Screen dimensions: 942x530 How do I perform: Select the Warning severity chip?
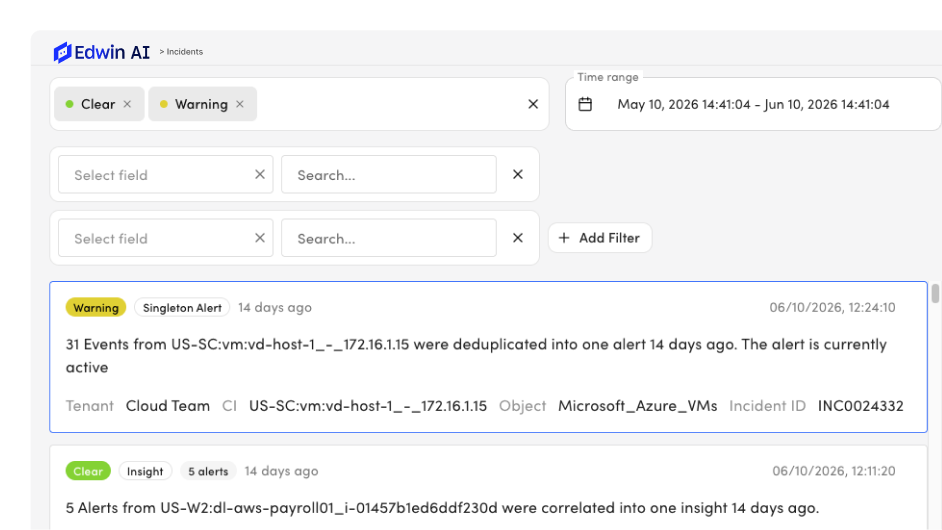(202, 104)
